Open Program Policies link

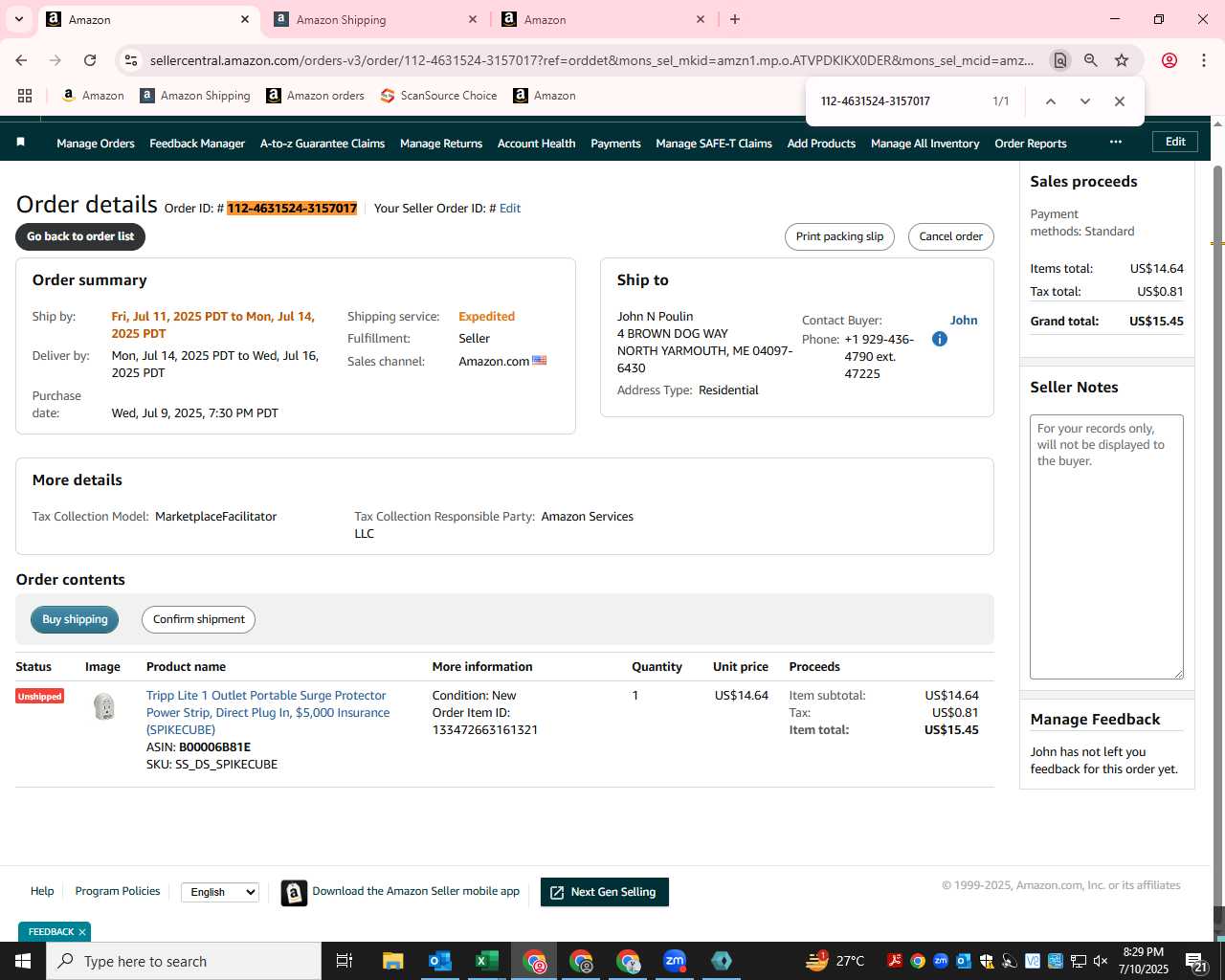(118, 891)
